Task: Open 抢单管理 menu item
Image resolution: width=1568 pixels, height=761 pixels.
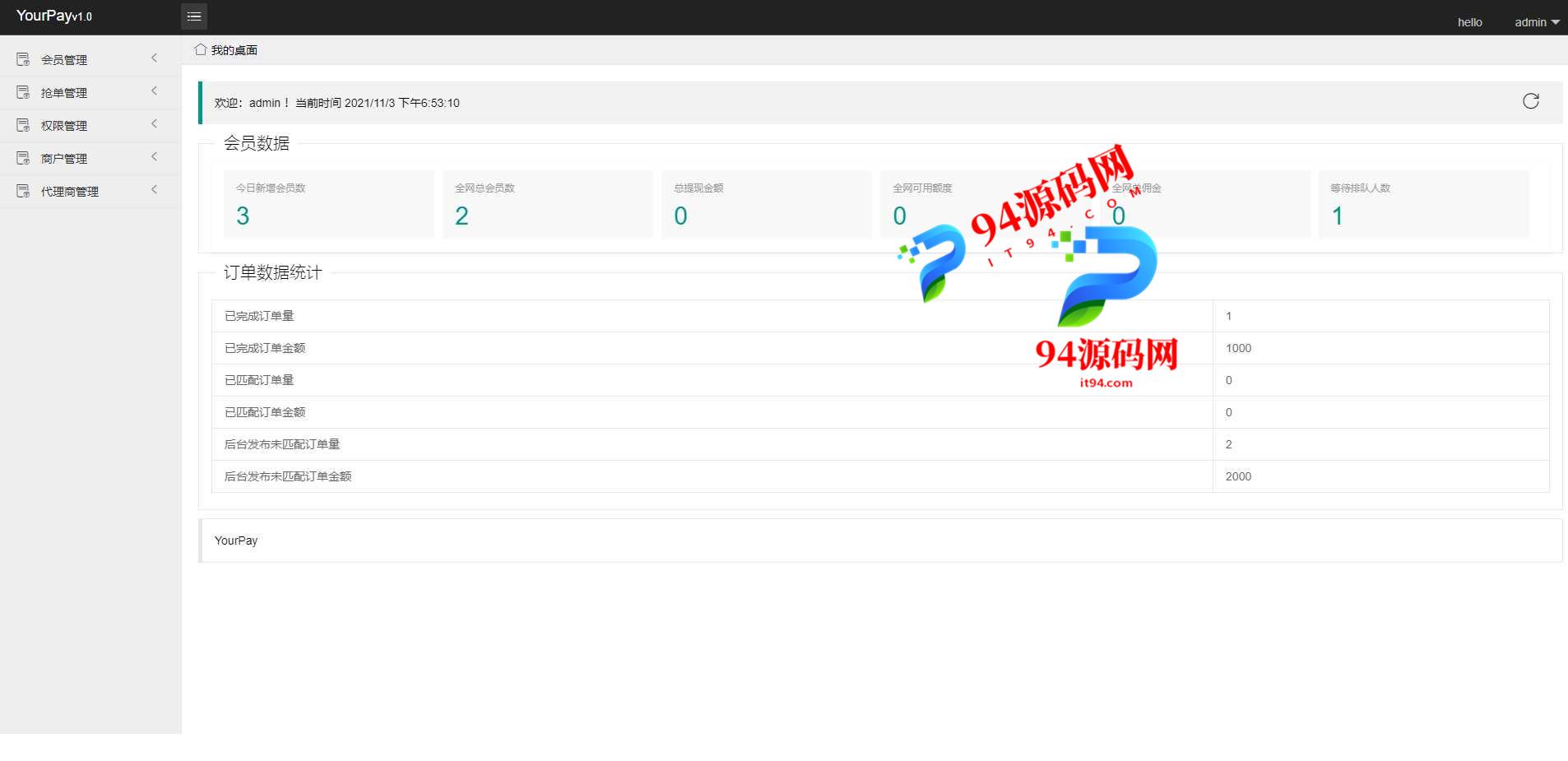Action: (x=90, y=92)
